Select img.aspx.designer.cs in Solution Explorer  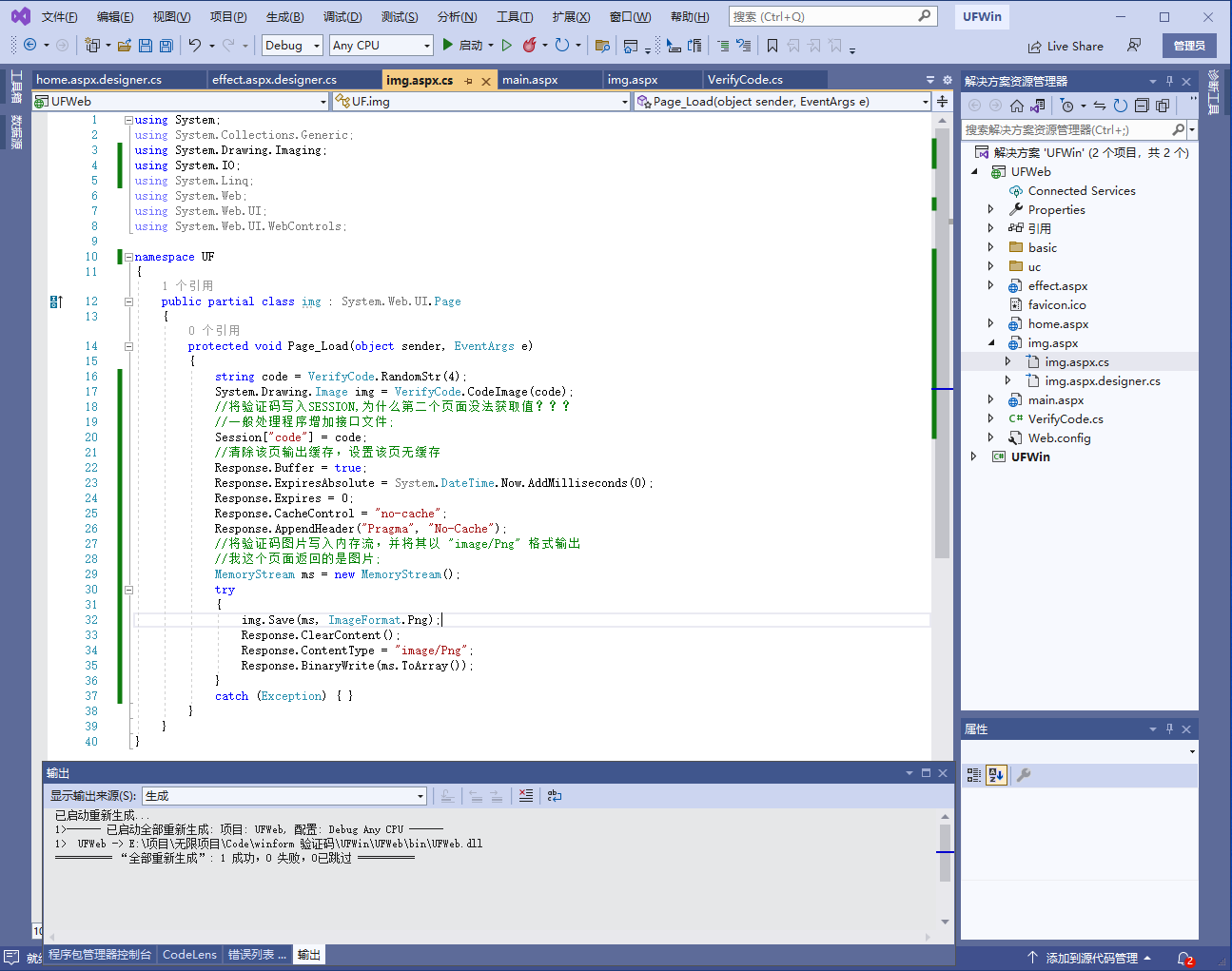(1103, 381)
